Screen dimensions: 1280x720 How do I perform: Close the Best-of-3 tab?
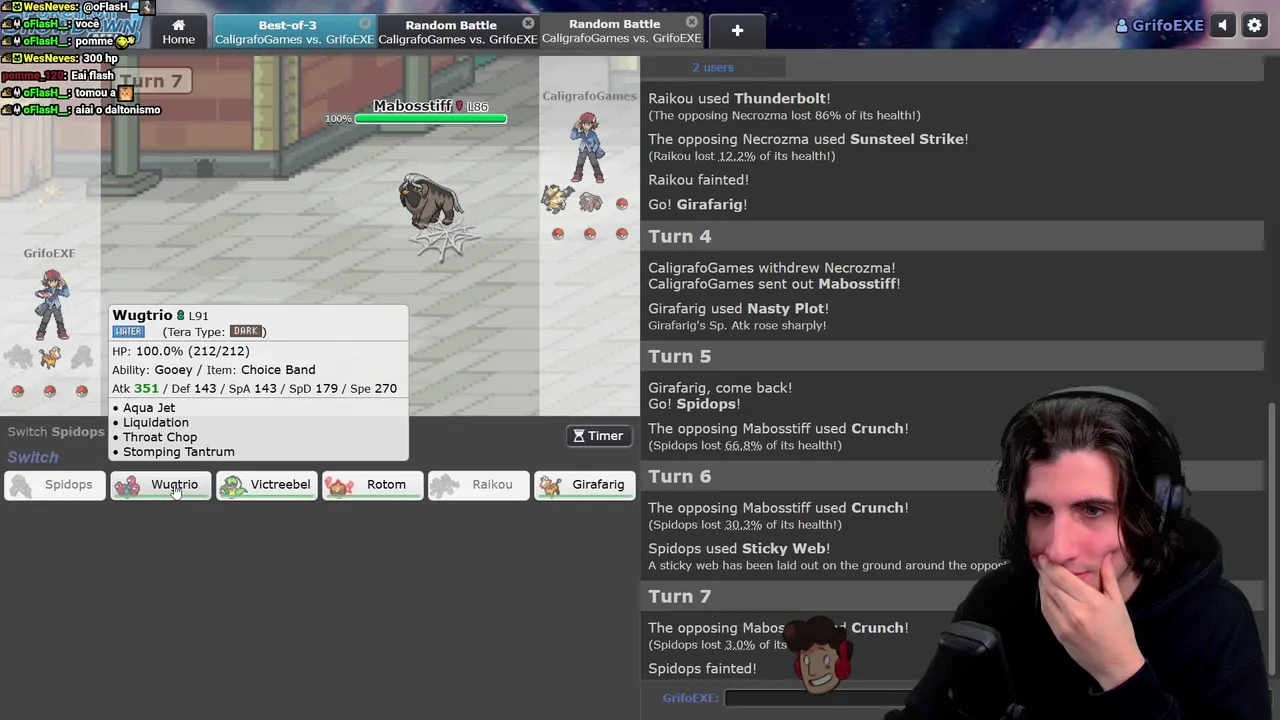(x=365, y=23)
